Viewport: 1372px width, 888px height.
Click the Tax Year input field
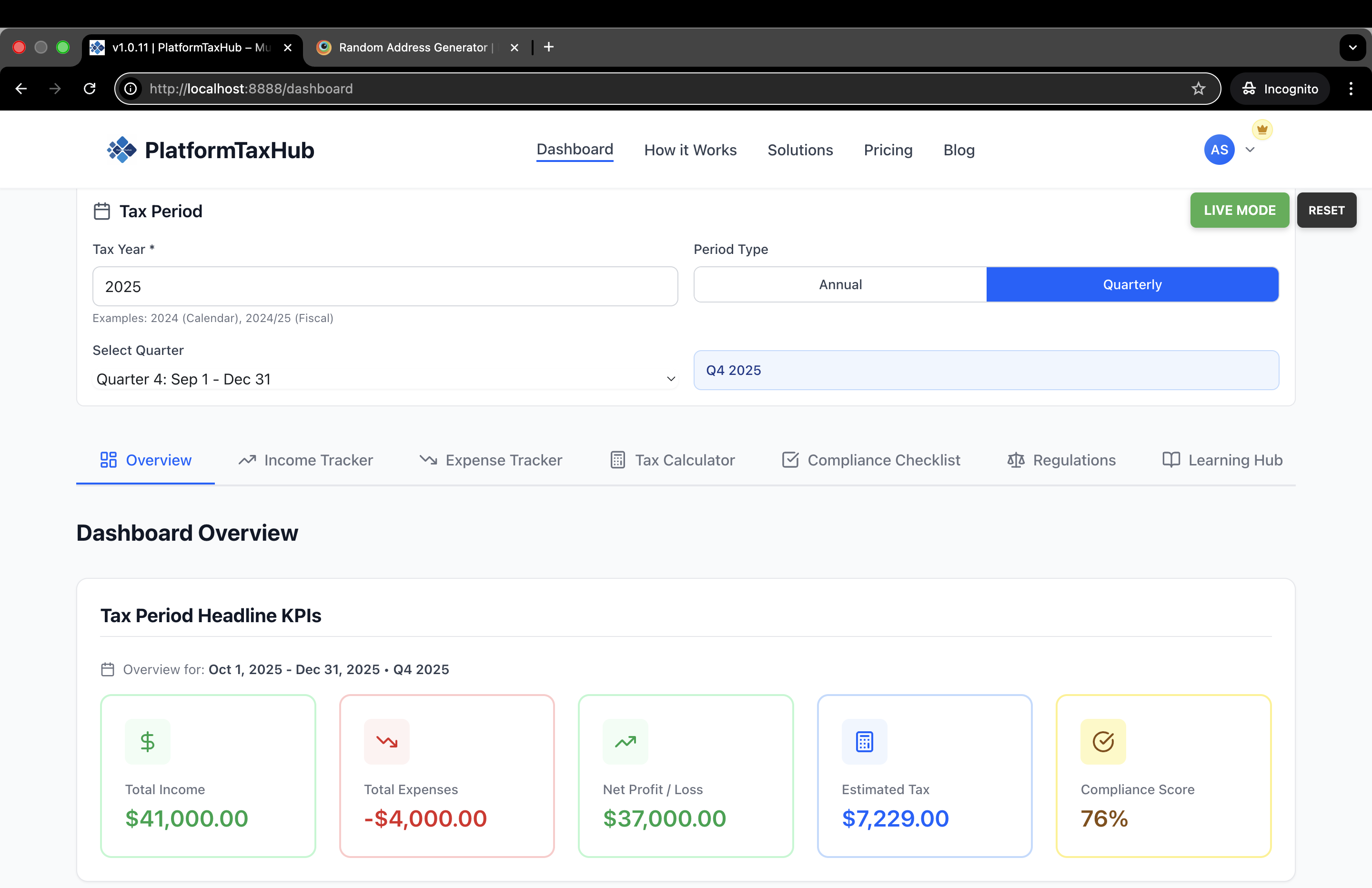(384, 286)
